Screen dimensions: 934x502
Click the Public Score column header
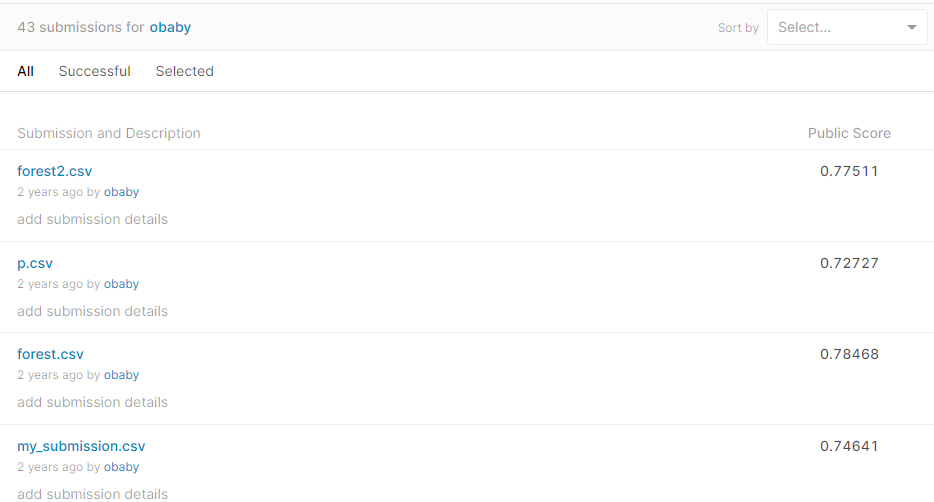click(849, 133)
